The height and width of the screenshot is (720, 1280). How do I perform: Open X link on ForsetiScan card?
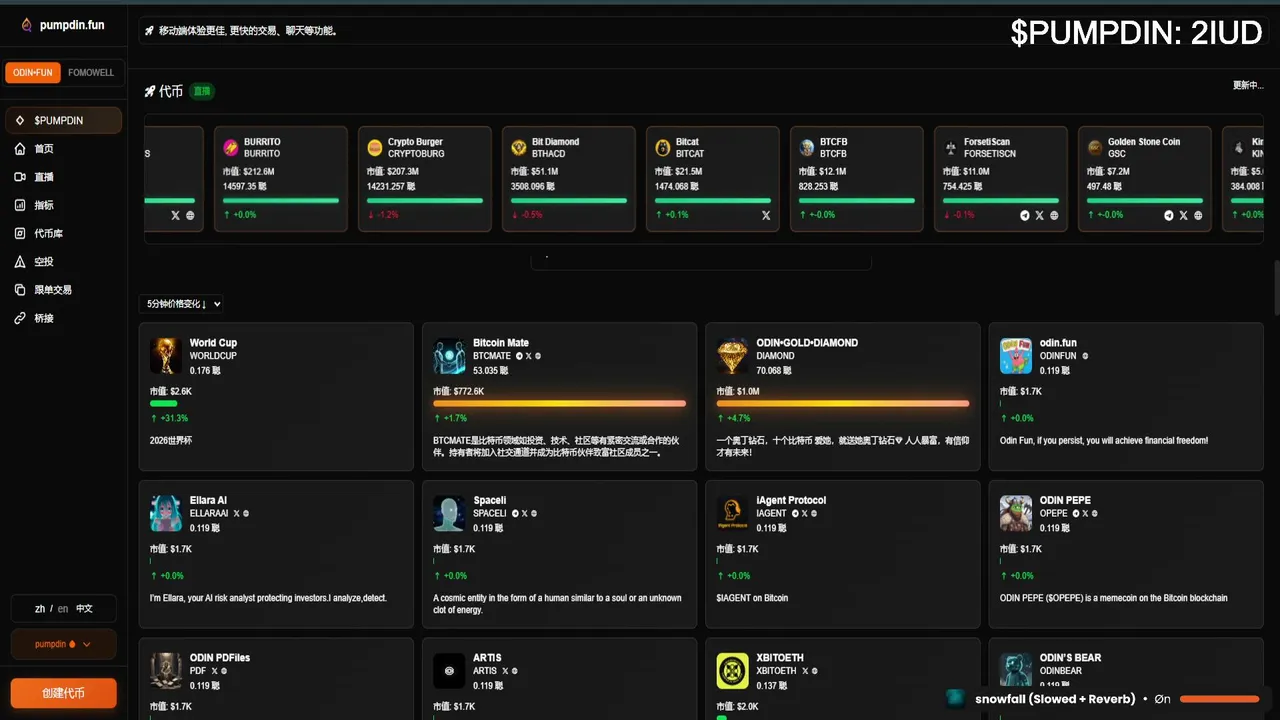[x=1040, y=215]
